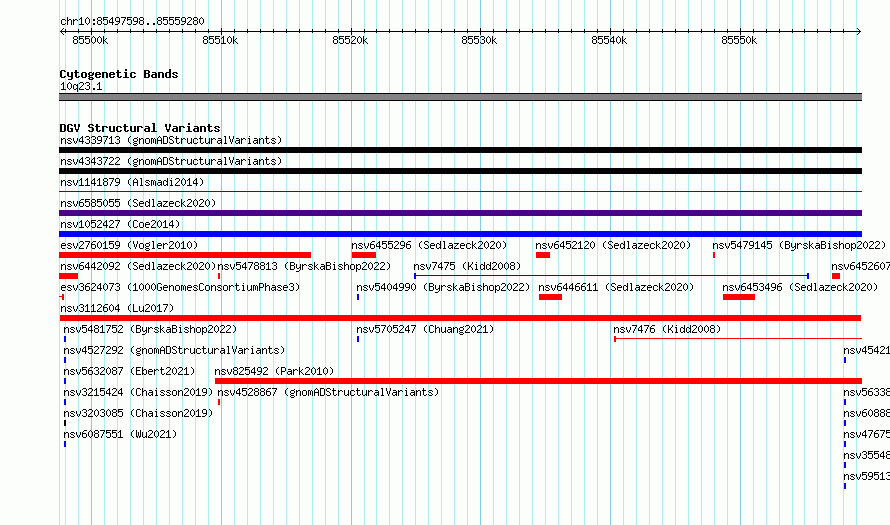Click the red bar under nsv6442092
Image resolution: width=890 pixels, height=525 pixels.
[68, 276]
